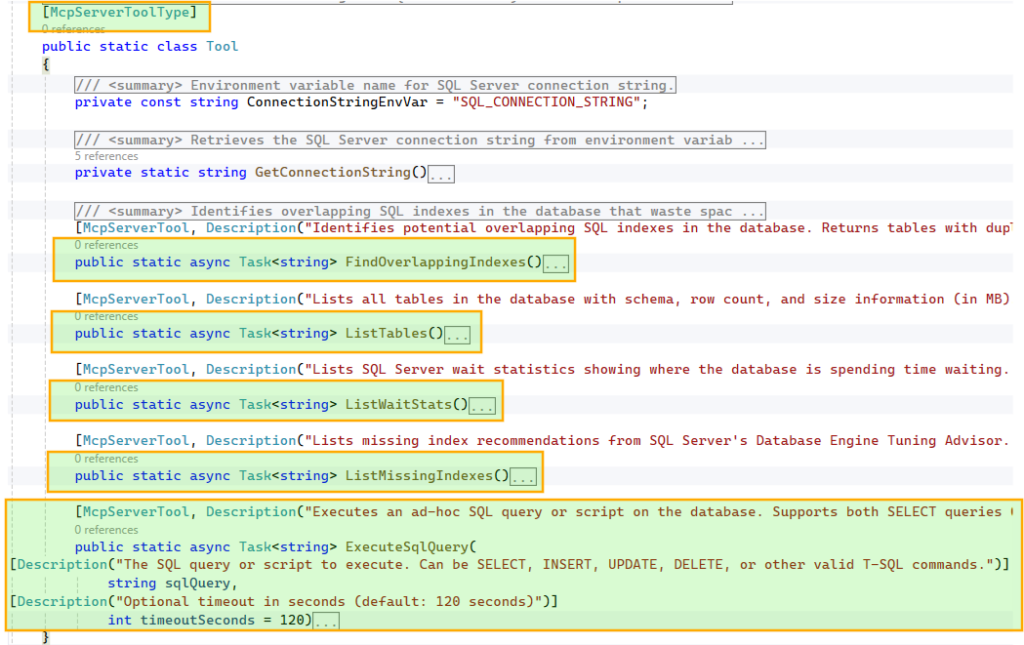Expand the collapsed GetConnectionString method body
1024x645 pixels.
pyautogui.click(x=441, y=174)
